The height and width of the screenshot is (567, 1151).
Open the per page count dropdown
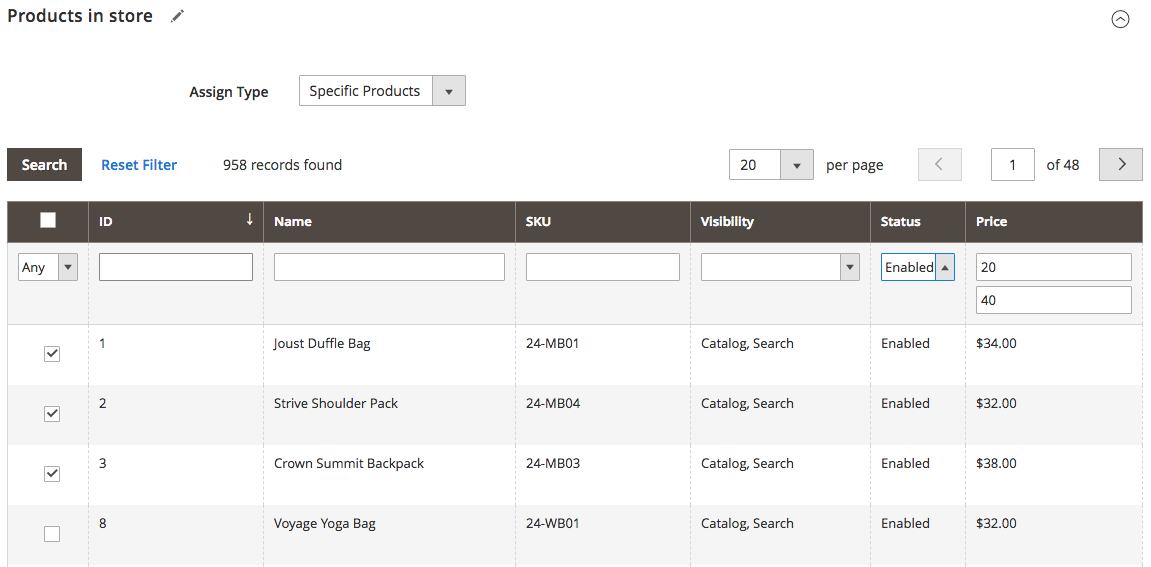(x=771, y=165)
